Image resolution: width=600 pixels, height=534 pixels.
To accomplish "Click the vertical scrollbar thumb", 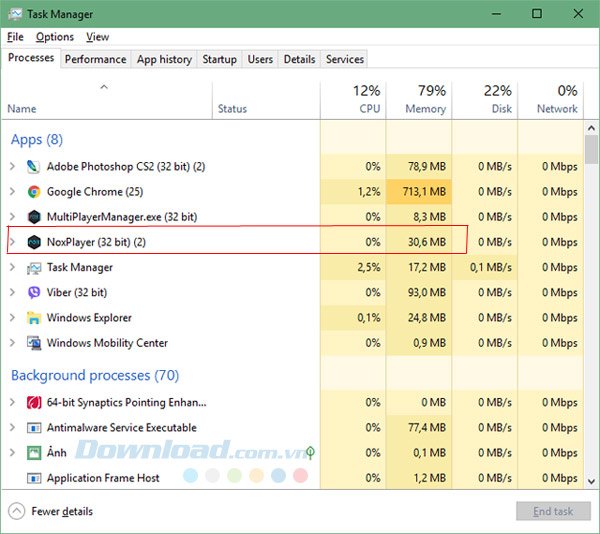I will pos(591,149).
